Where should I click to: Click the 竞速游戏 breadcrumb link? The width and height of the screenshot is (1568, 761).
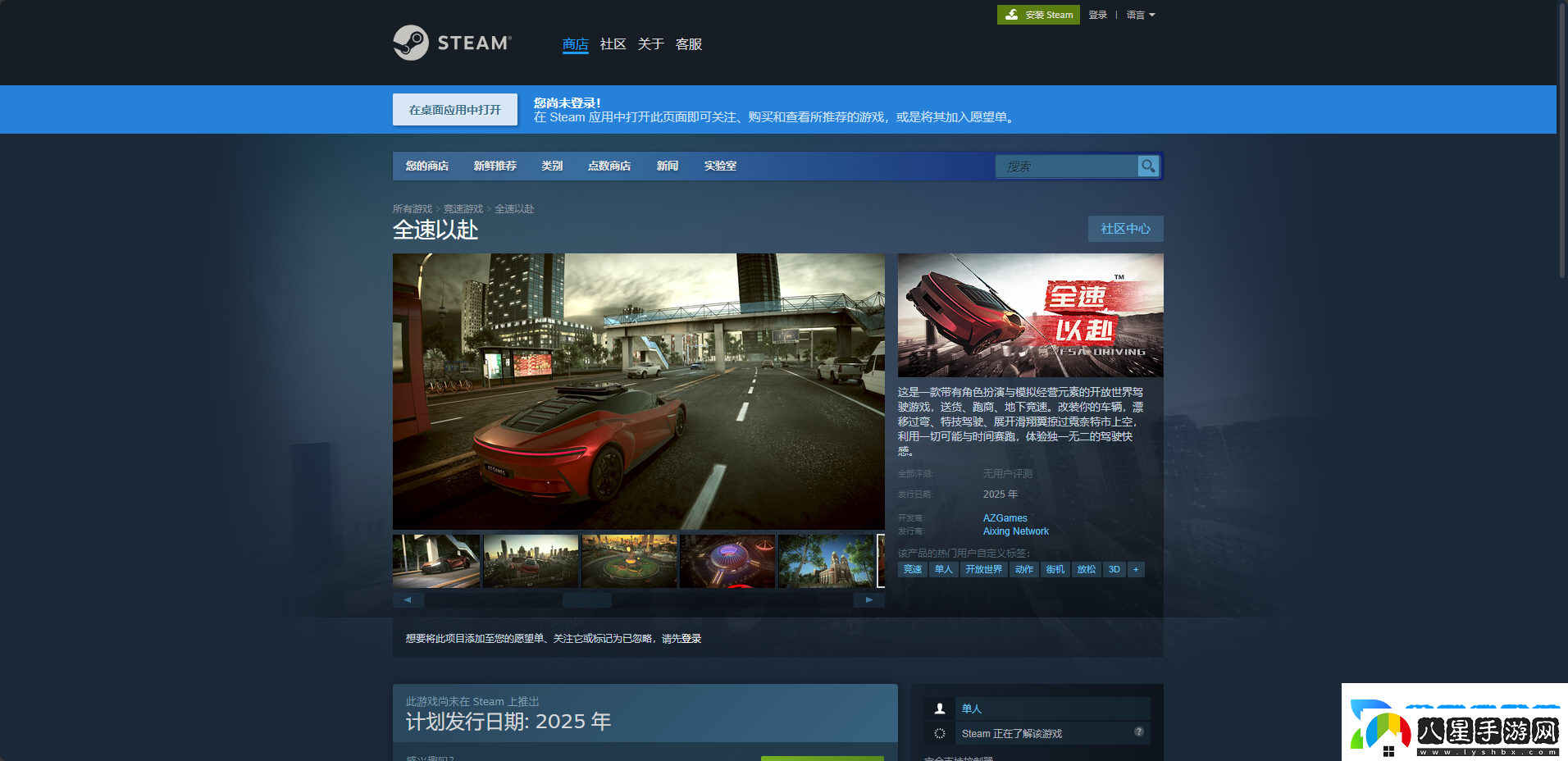(x=463, y=209)
